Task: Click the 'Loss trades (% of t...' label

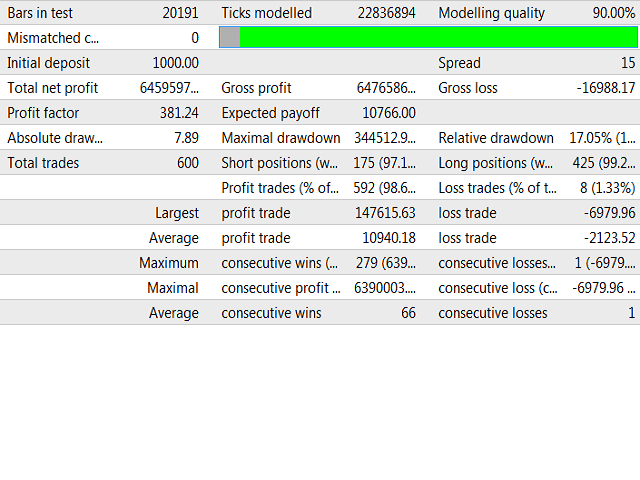Action: click(x=497, y=188)
